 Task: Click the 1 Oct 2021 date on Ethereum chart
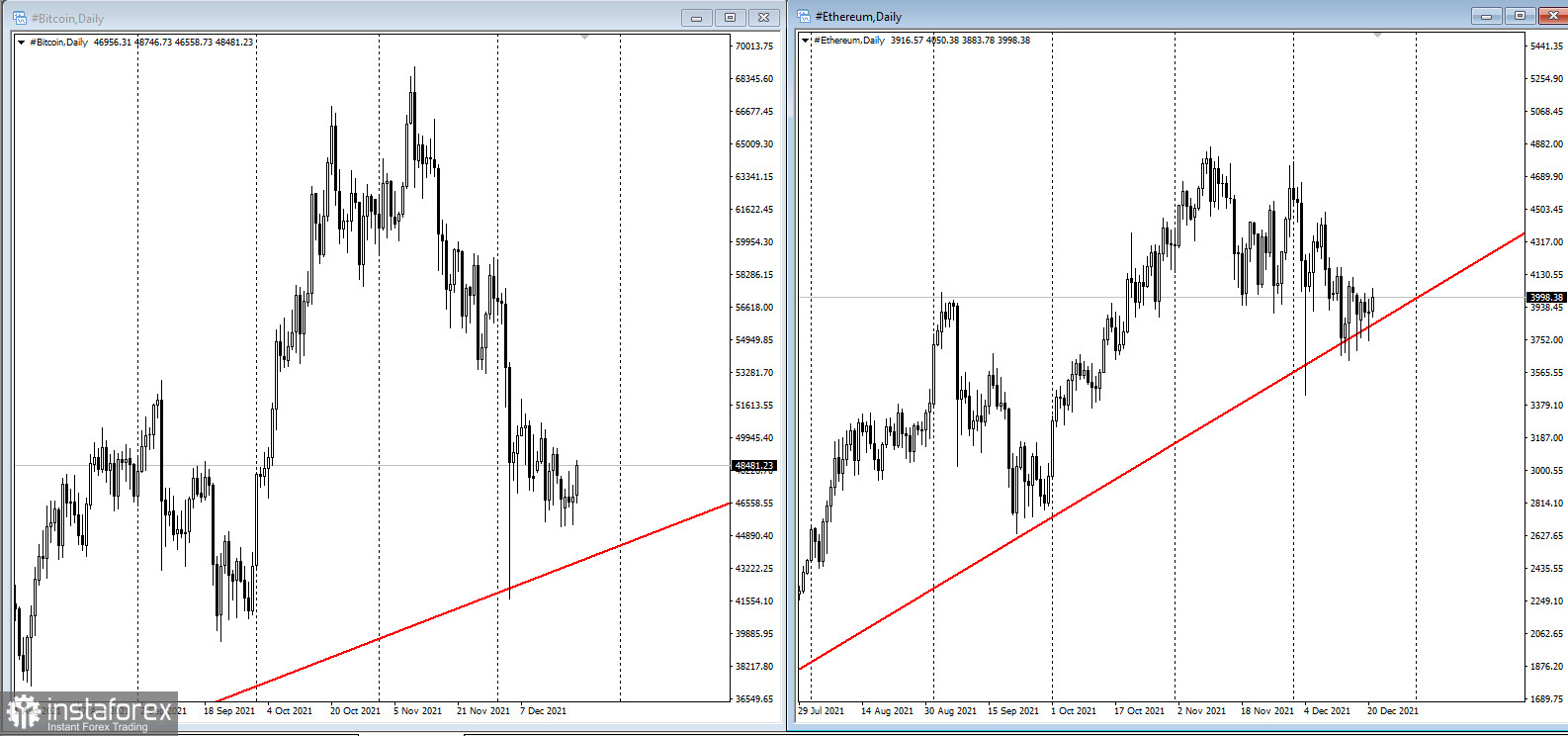coord(1074,710)
